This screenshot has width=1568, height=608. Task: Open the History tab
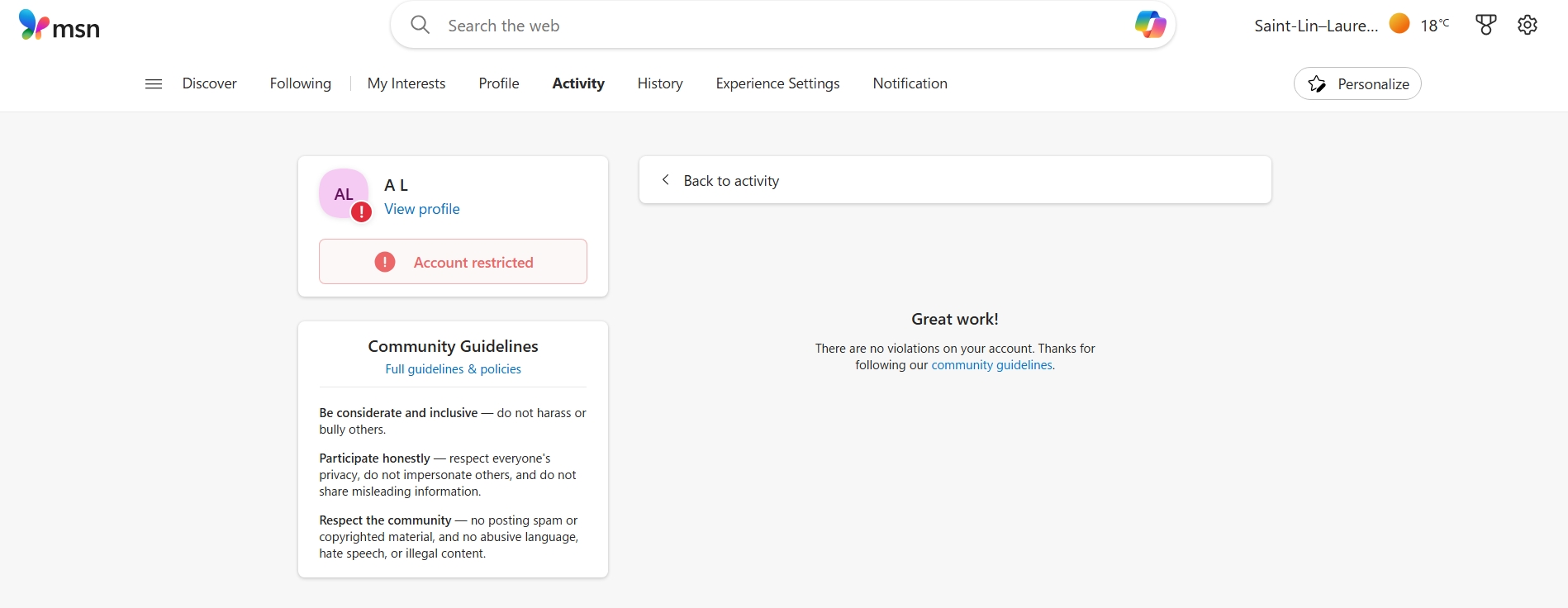pos(660,83)
